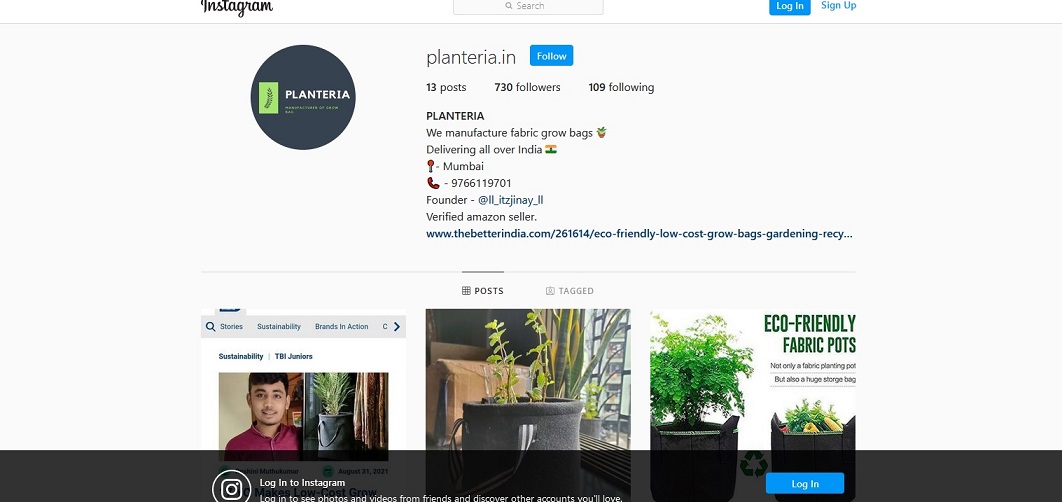
Task: Open the Sign Up link
Action: click(838, 5)
